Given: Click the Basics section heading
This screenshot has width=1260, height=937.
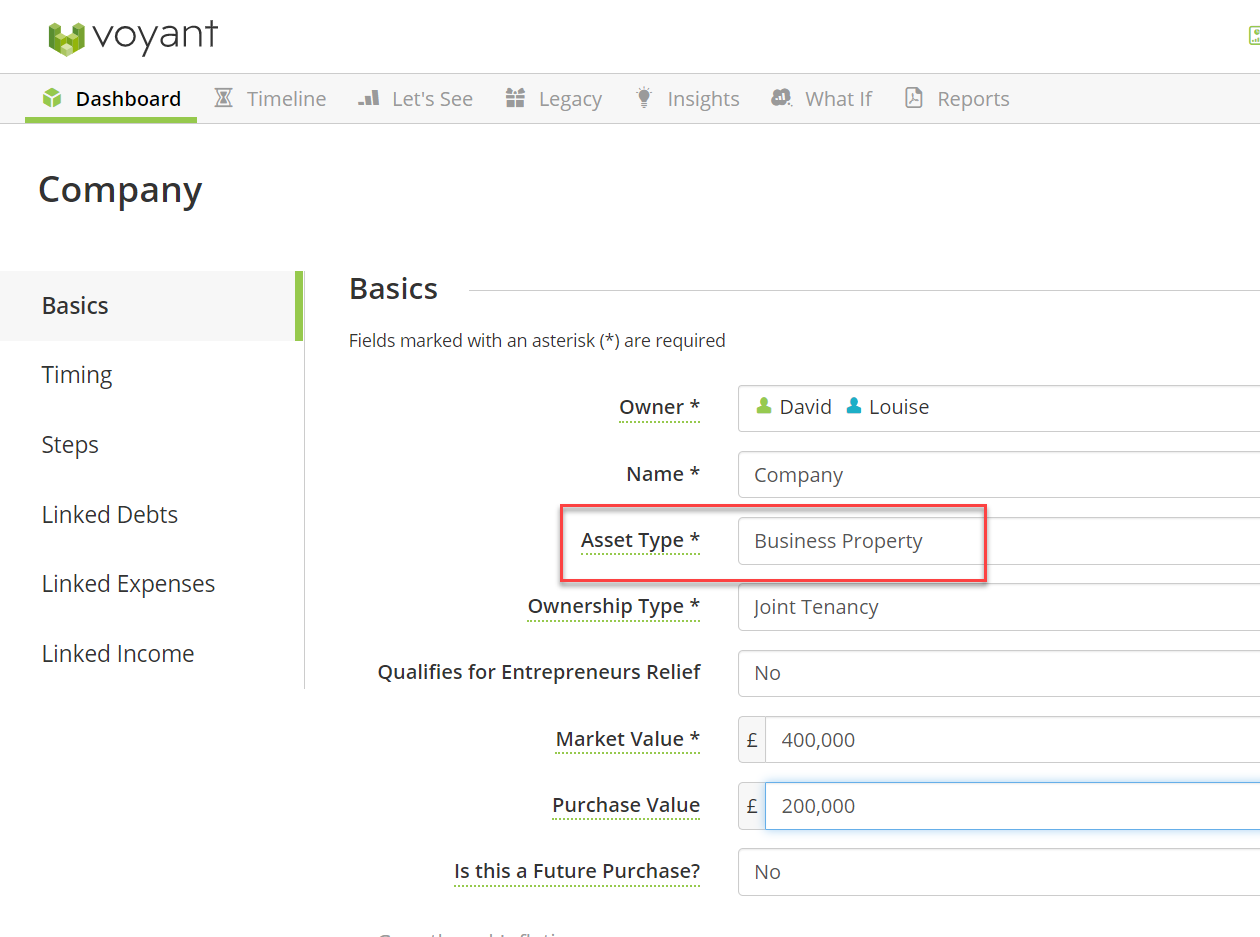Looking at the screenshot, I should click(x=393, y=289).
